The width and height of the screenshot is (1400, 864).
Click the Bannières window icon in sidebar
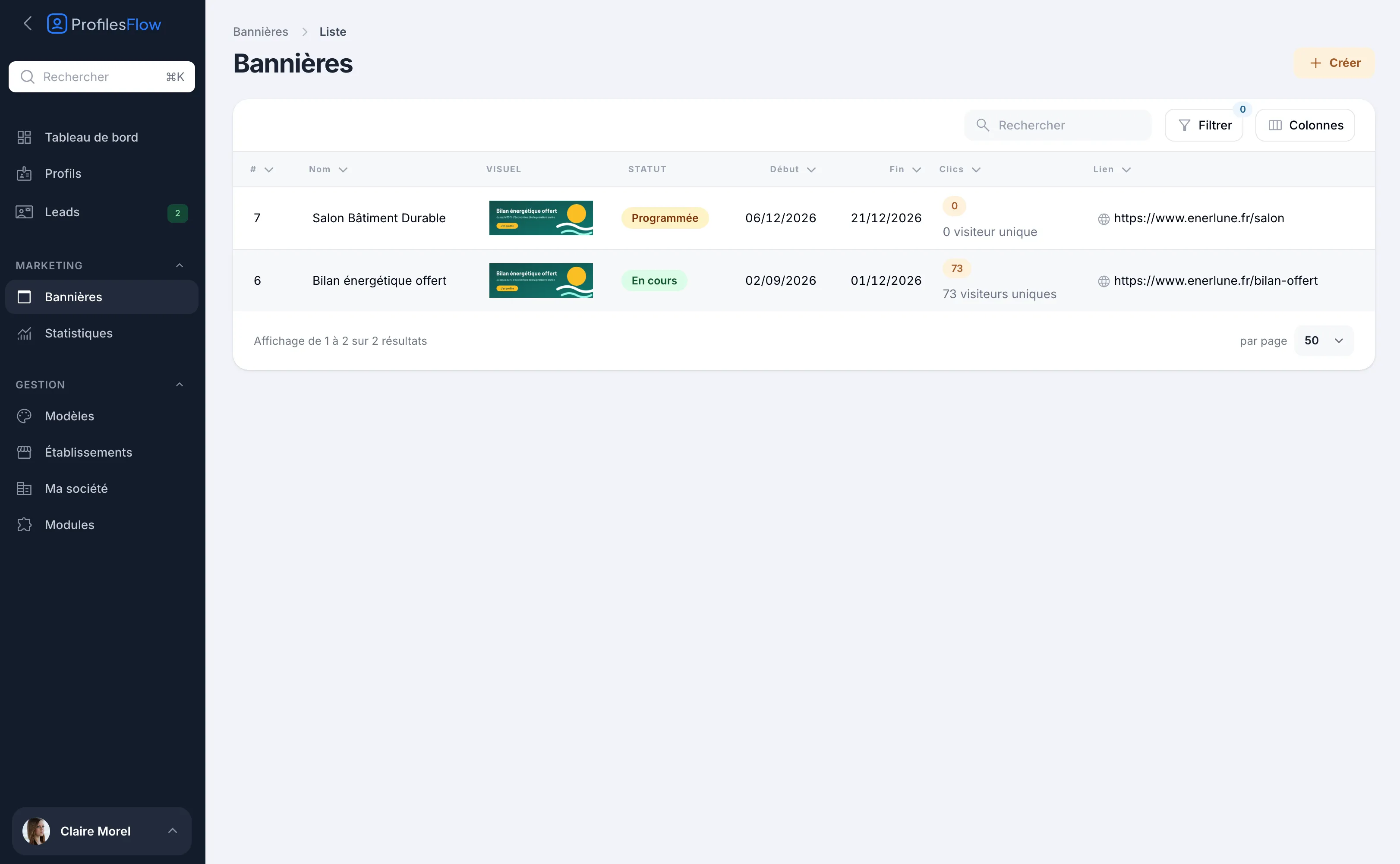click(x=24, y=297)
